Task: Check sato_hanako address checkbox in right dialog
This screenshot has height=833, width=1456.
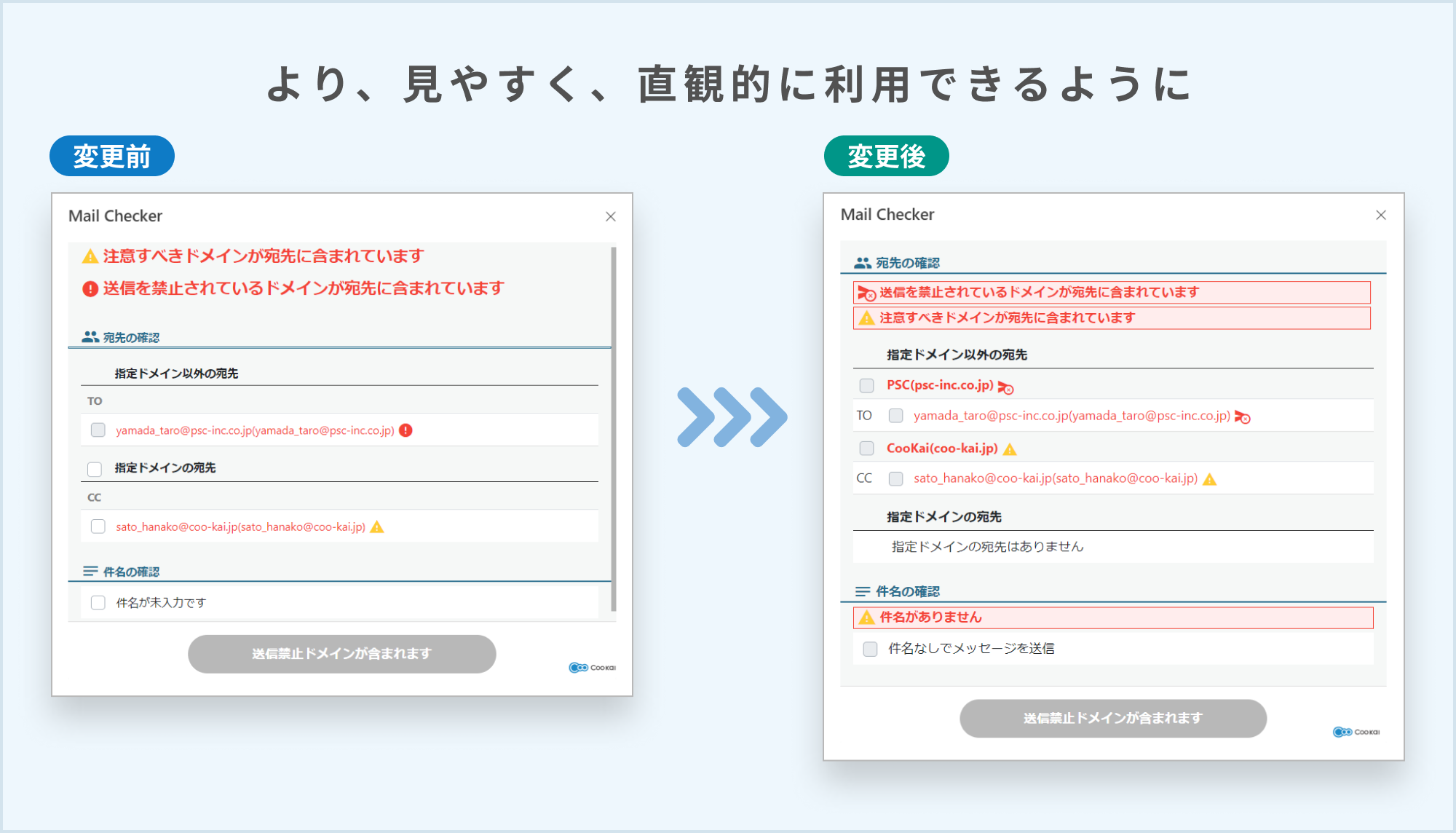Action: pyautogui.click(x=896, y=478)
